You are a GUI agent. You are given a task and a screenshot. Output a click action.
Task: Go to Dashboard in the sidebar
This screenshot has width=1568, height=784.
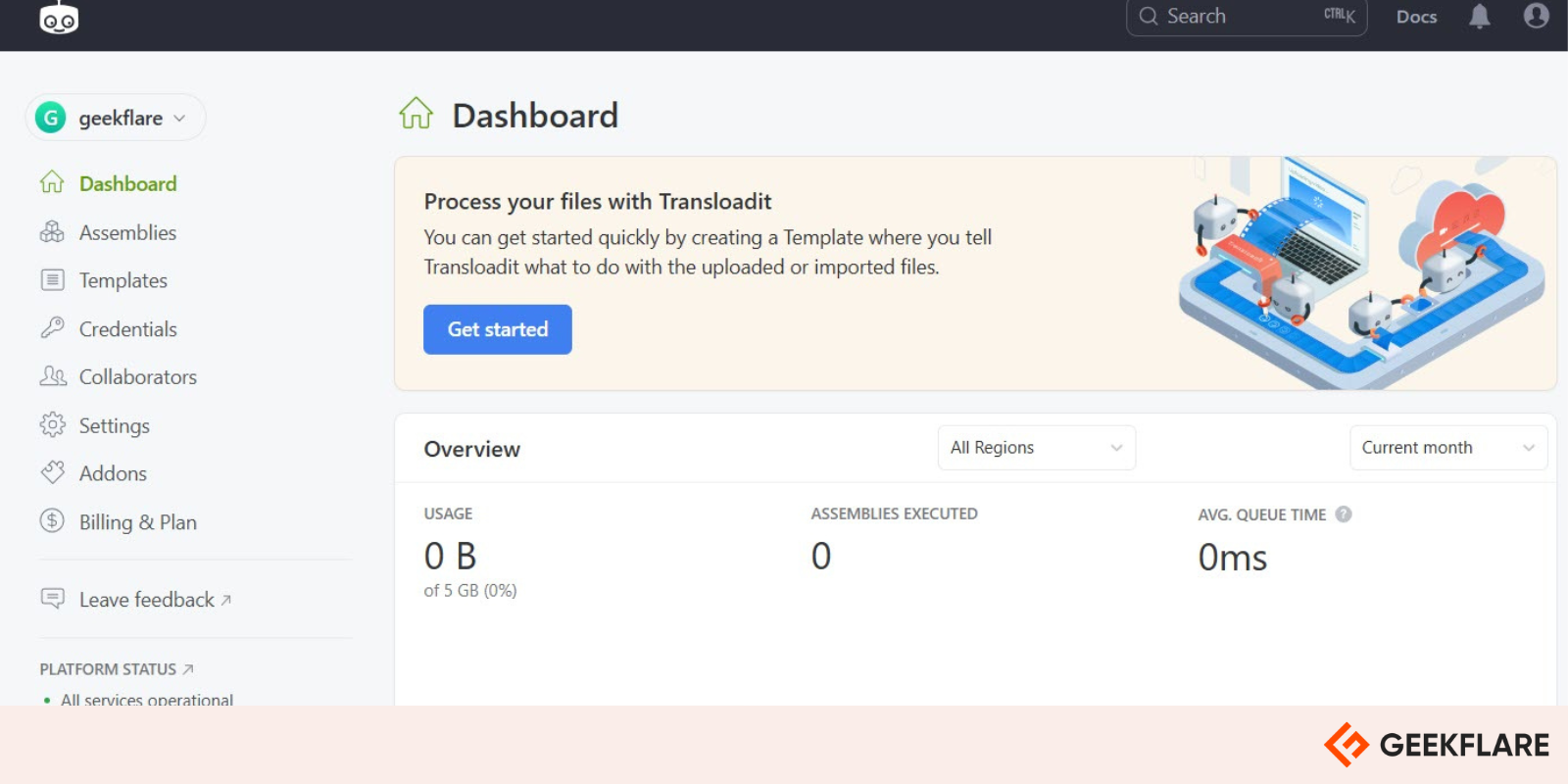point(128,183)
